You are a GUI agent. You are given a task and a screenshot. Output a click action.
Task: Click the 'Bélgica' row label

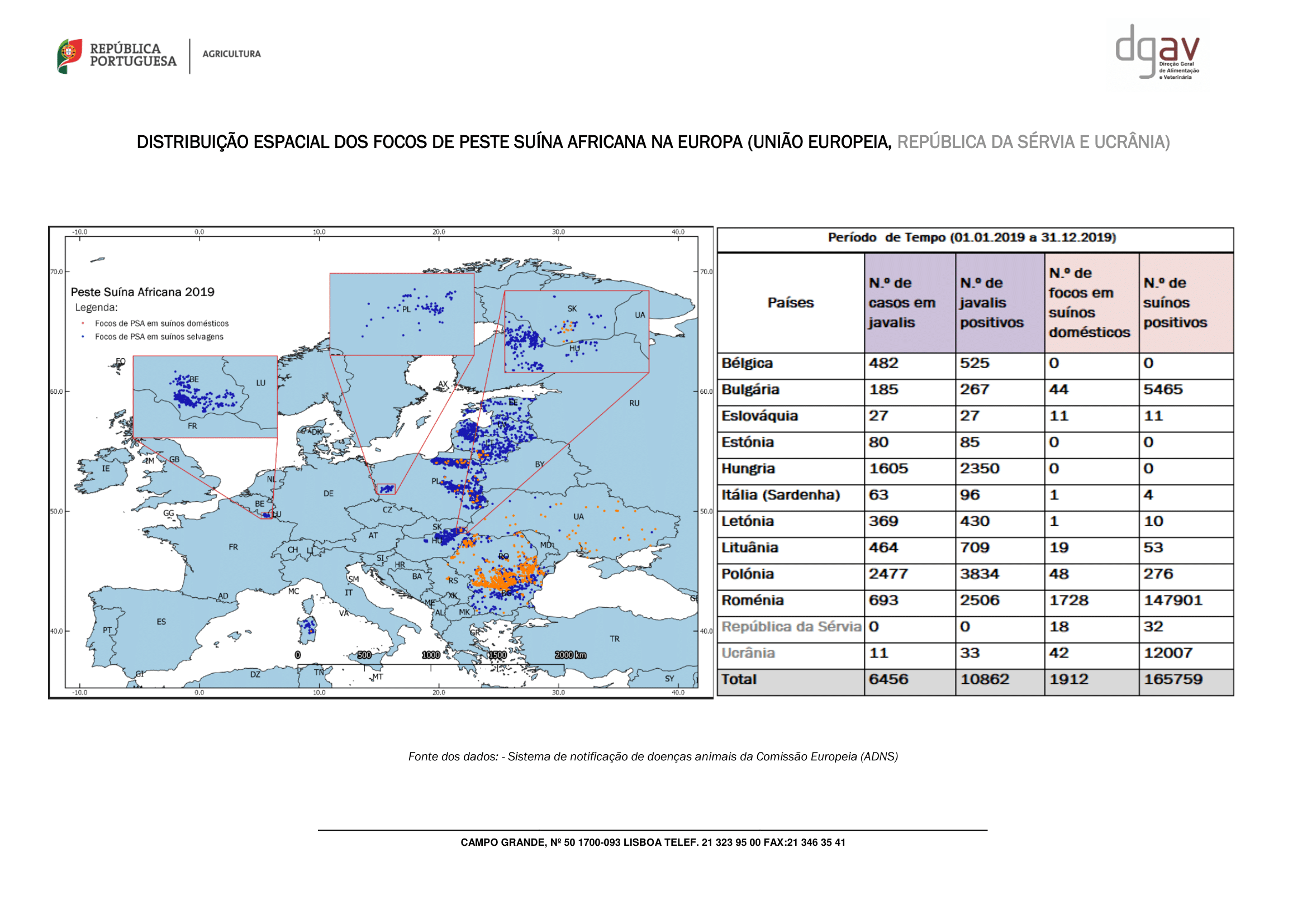pos(747,363)
